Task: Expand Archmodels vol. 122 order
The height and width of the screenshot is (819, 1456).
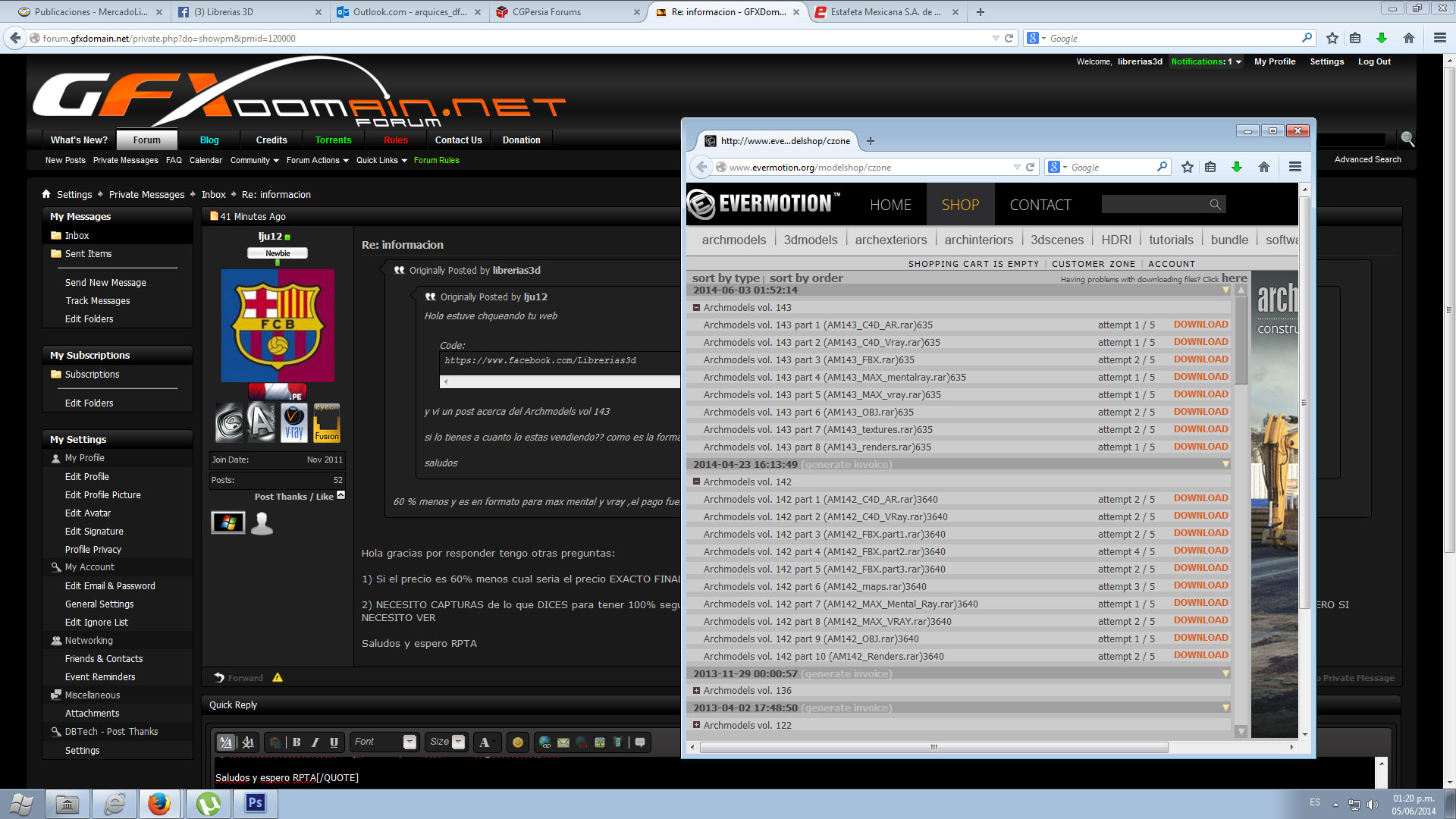Action: pyautogui.click(x=696, y=726)
